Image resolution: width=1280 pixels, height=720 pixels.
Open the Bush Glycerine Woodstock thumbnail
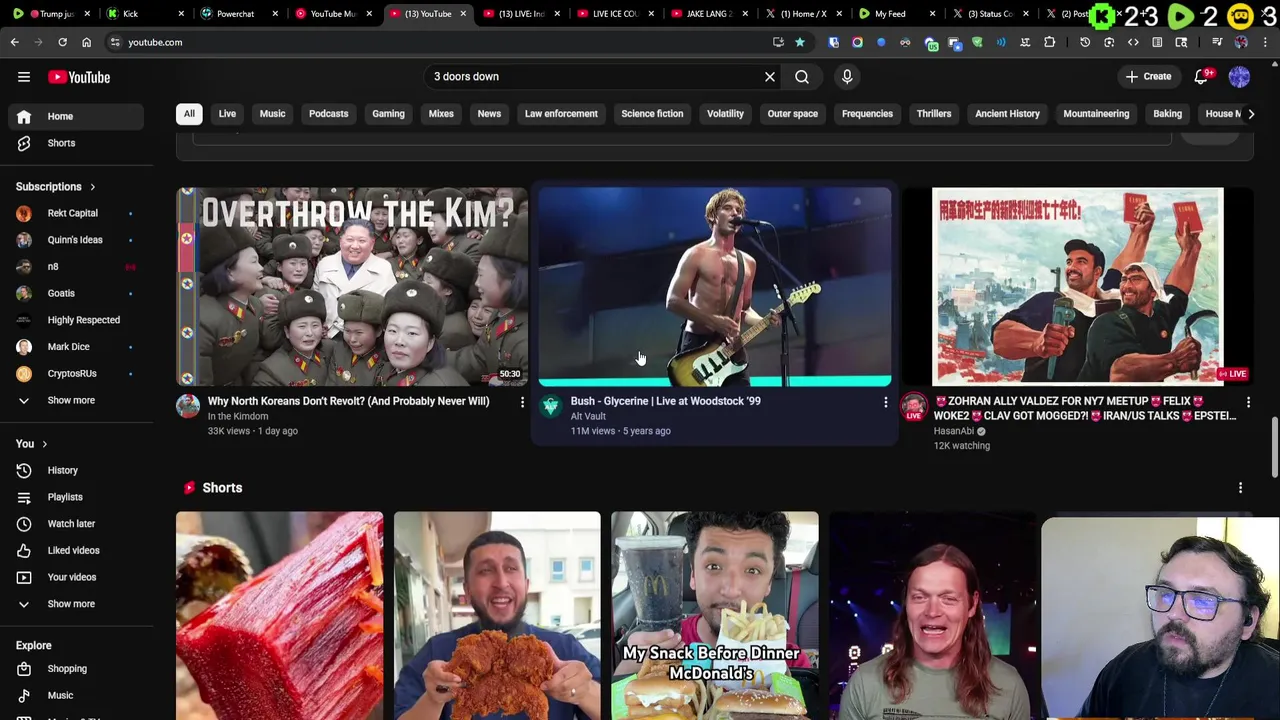tap(715, 286)
